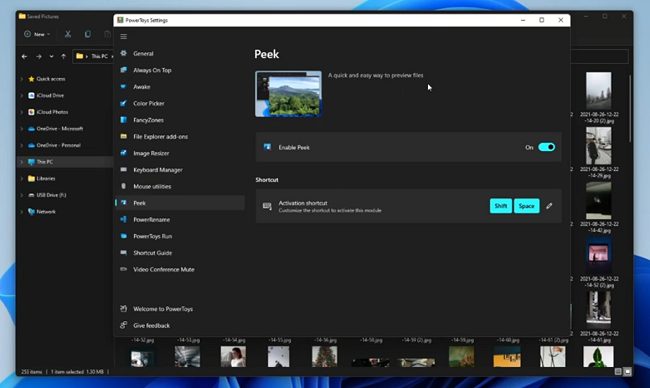This screenshot has height=388, width=650.
Task: Click the Space shortcut key button
Action: (x=526, y=206)
